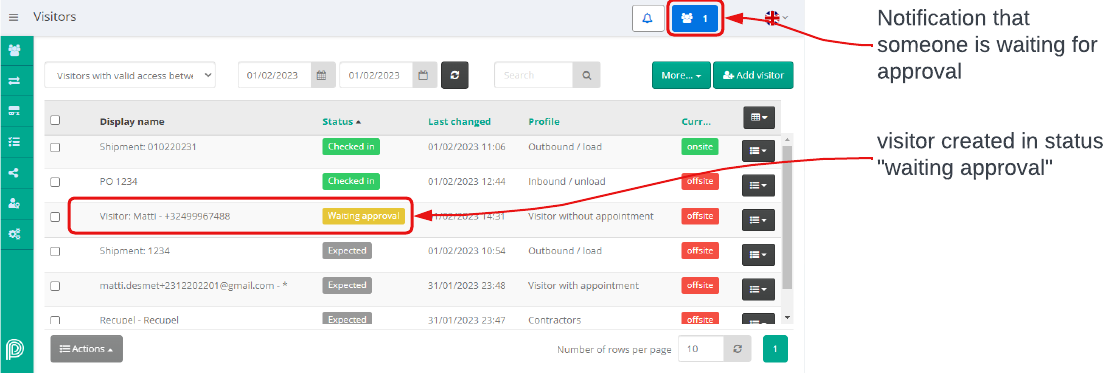Open the row menu for the matti.desmet email row
Screen dimensions: 1111x373
coord(758,289)
